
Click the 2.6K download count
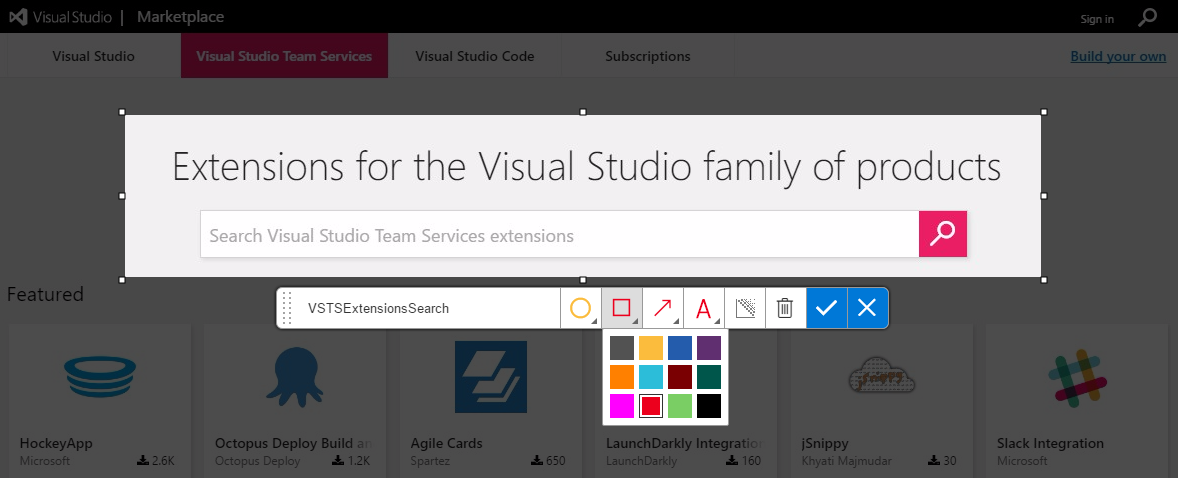tap(156, 461)
